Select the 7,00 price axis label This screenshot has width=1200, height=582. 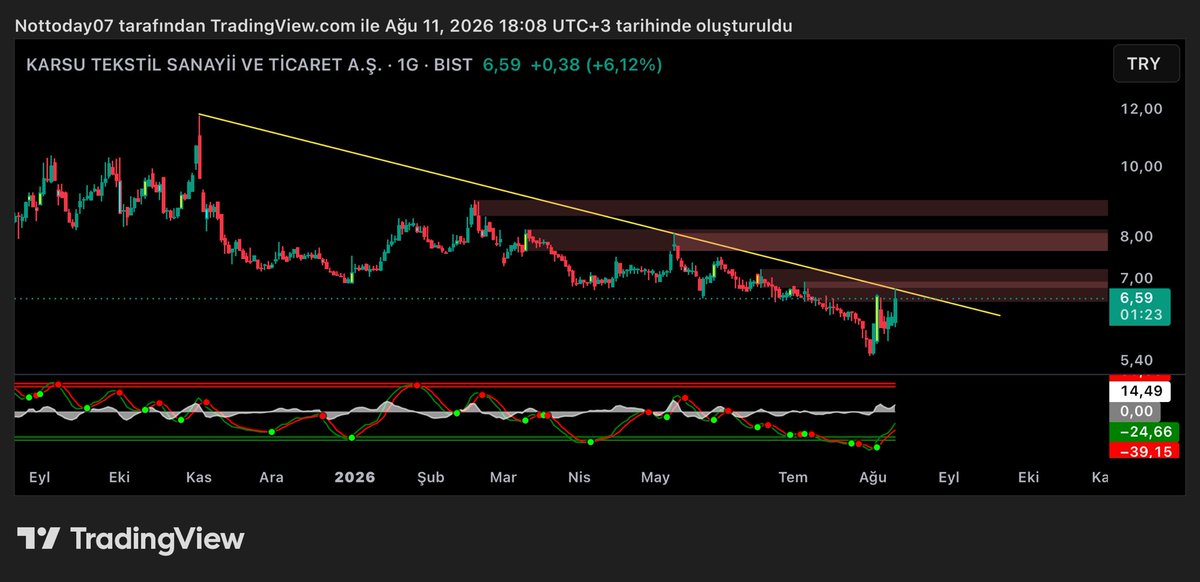click(x=1135, y=278)
